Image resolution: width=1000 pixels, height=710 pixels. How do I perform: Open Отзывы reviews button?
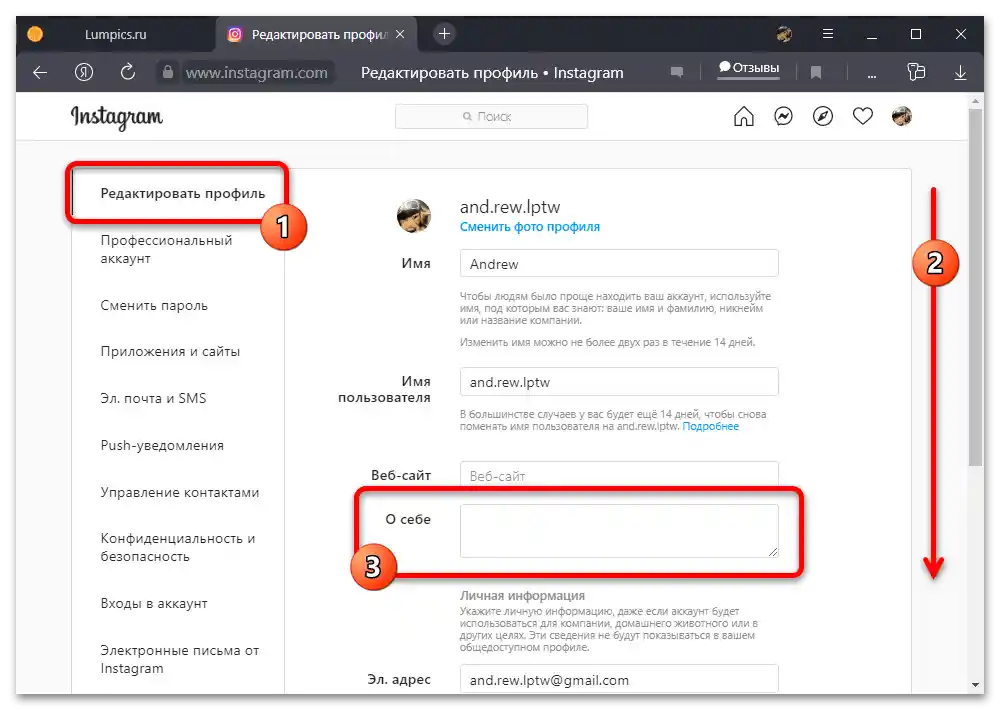click(x=749, y=68)
